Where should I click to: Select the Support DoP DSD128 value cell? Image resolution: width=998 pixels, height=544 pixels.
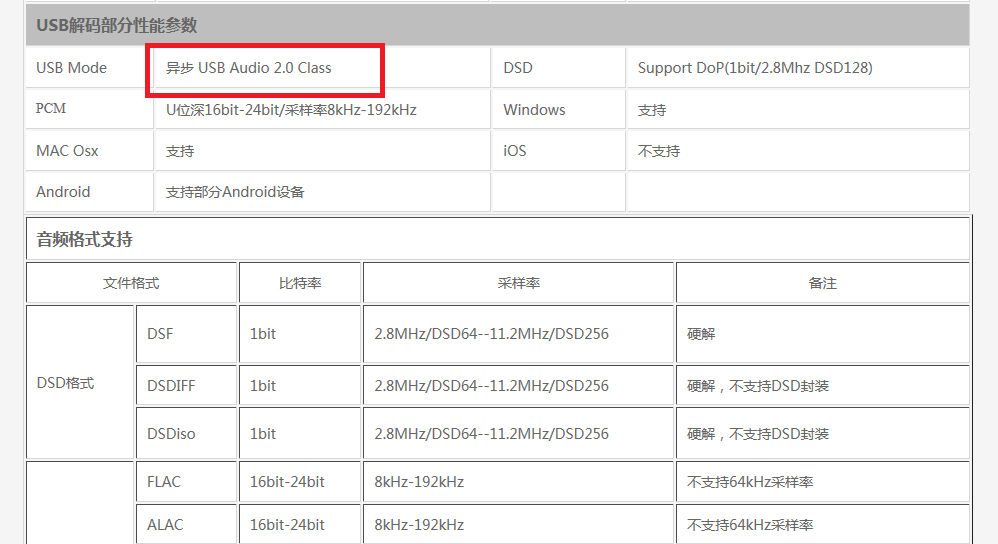755,68
